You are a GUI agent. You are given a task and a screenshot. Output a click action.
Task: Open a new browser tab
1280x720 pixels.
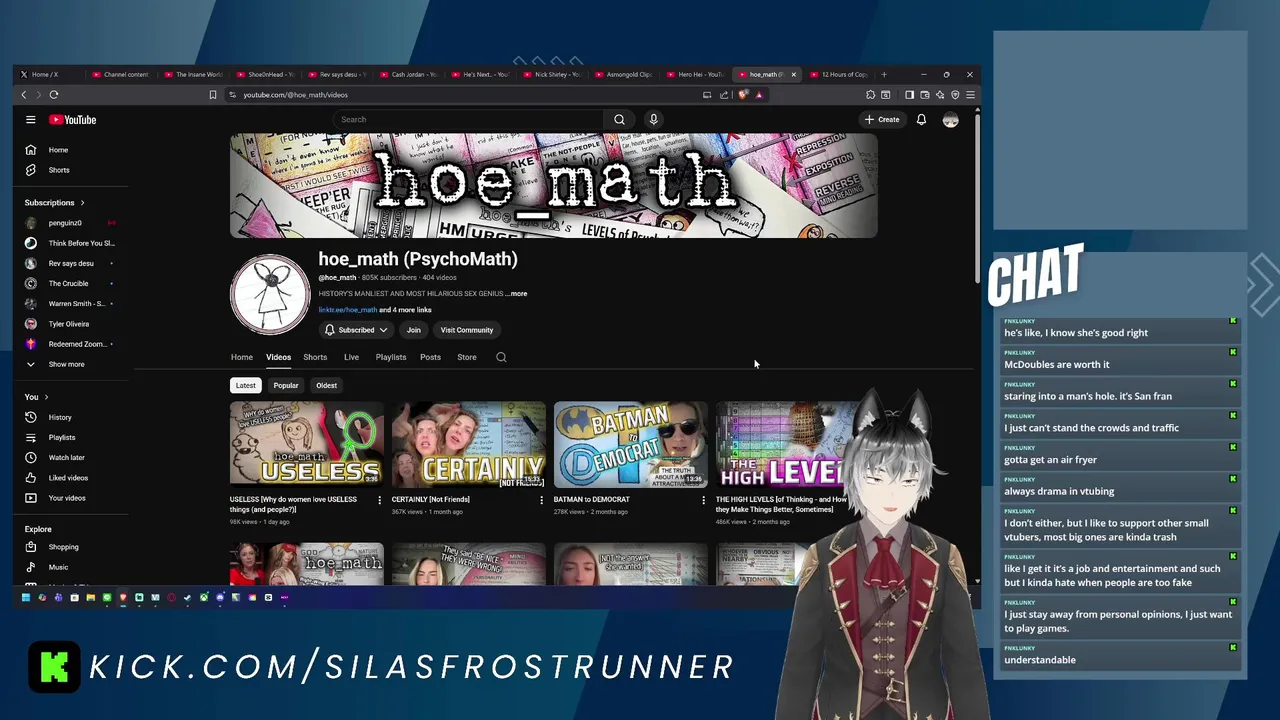point(883,74)
